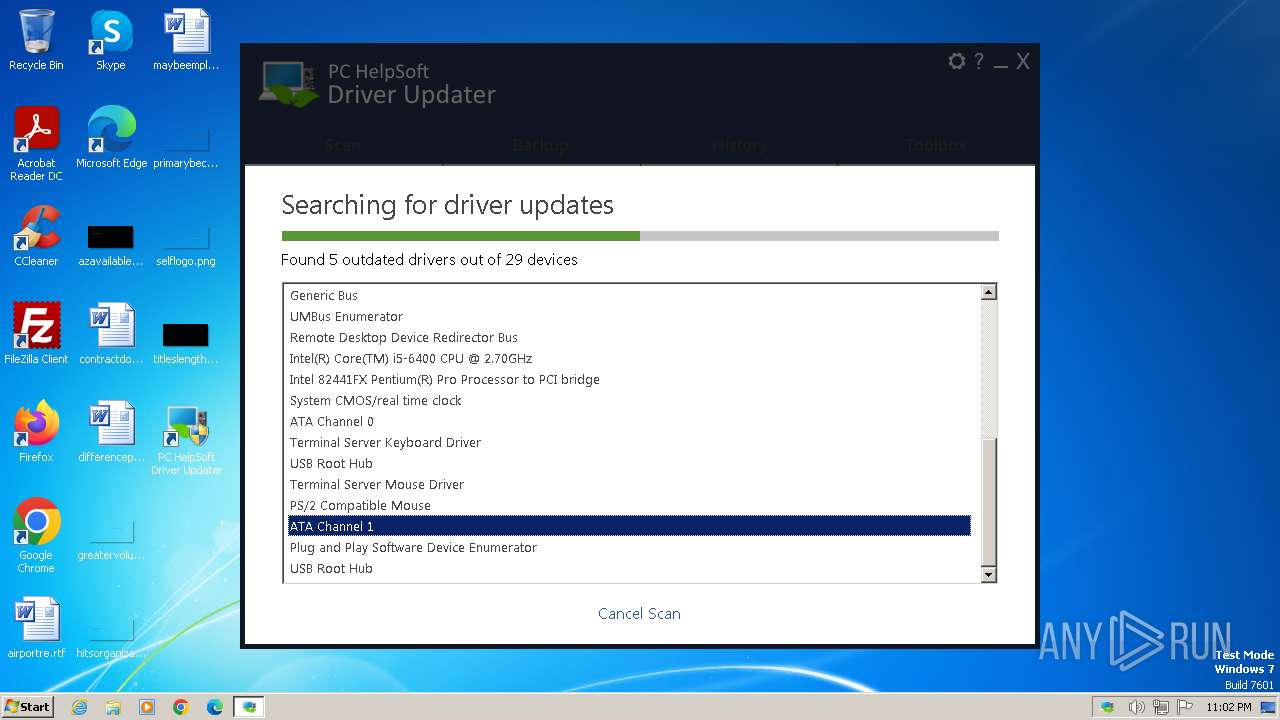Viewport: 1280px width, 720px height.
Task: Open Internet Explorer in taskbar
Action: pos(80,707)
